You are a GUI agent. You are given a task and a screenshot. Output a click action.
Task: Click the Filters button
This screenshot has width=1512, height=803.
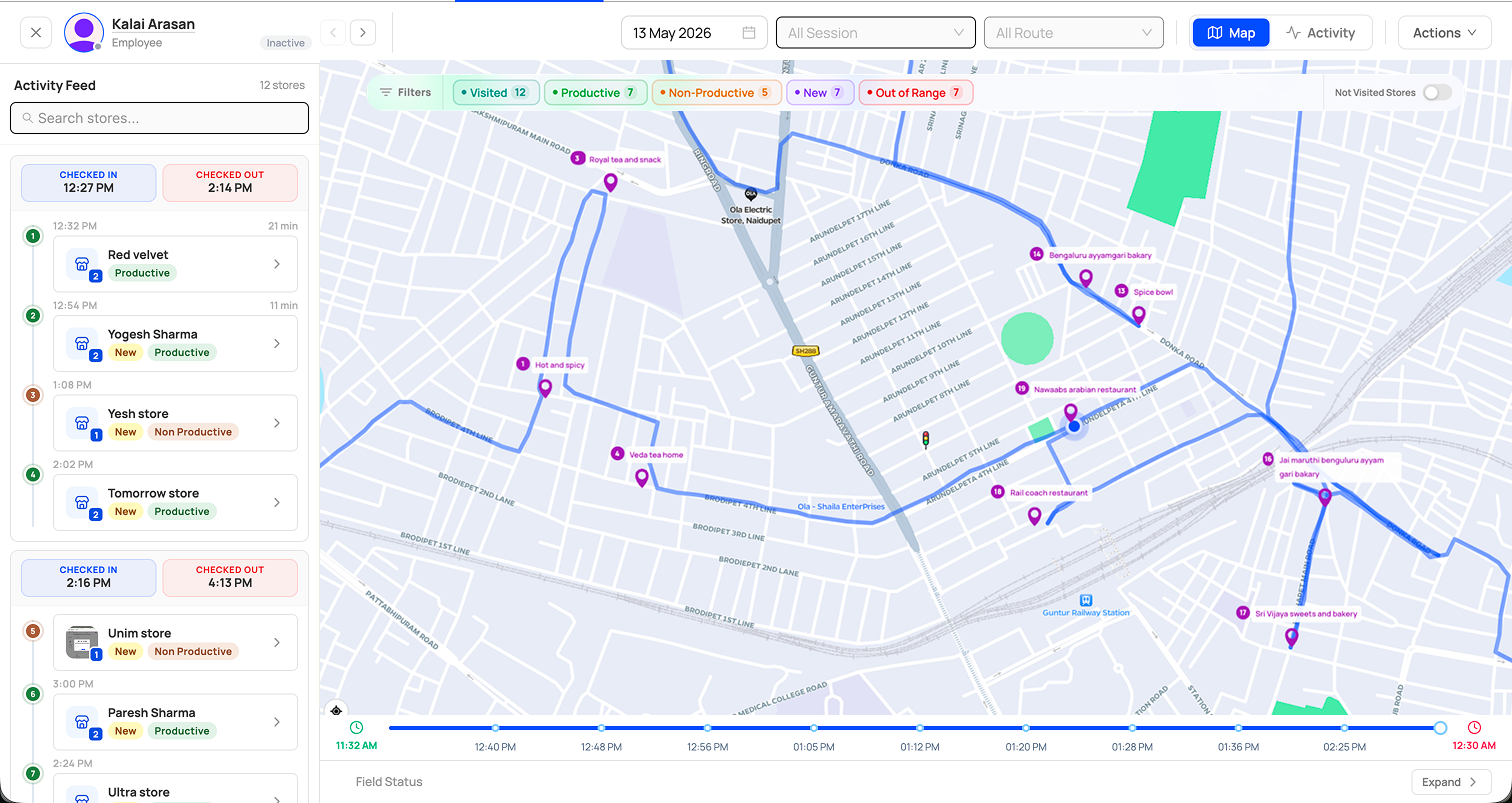coord(406,93)
